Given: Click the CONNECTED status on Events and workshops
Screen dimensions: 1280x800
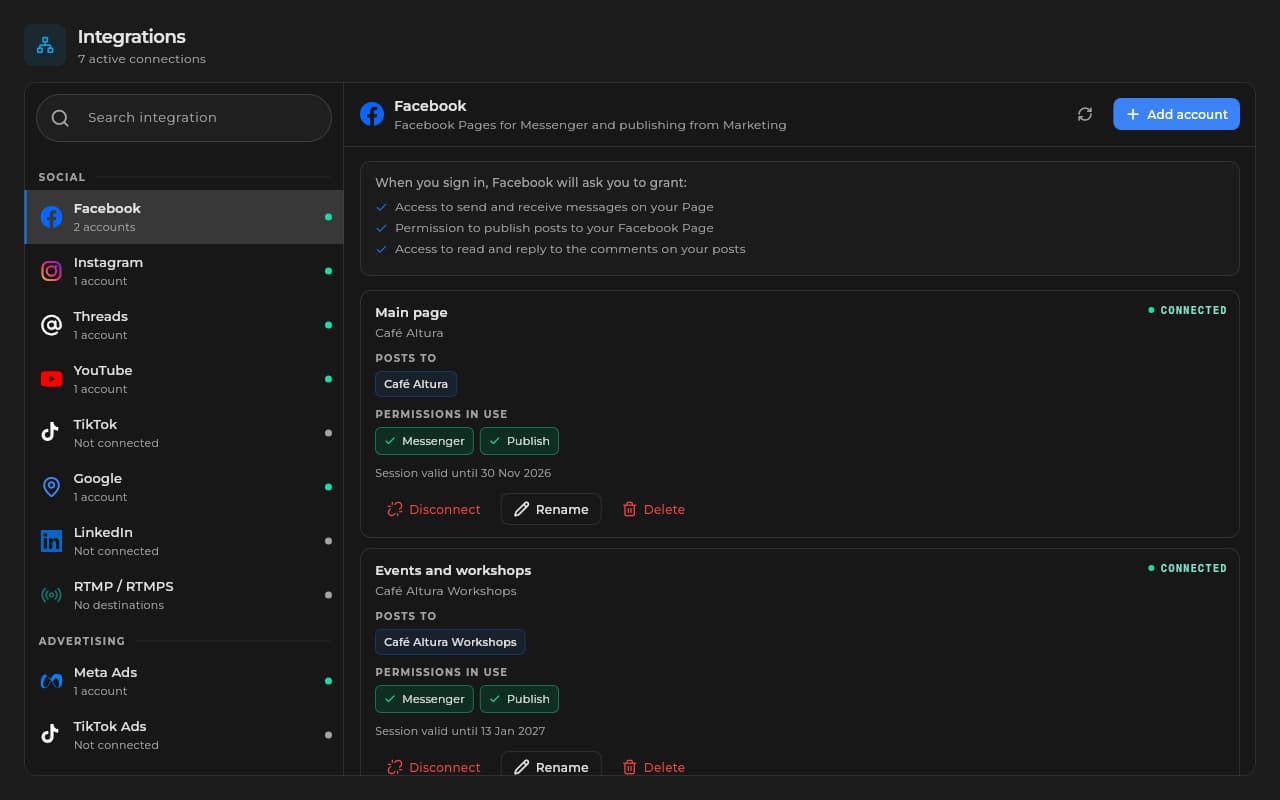Looking at the screenshot, I should tap(1187, 568).
